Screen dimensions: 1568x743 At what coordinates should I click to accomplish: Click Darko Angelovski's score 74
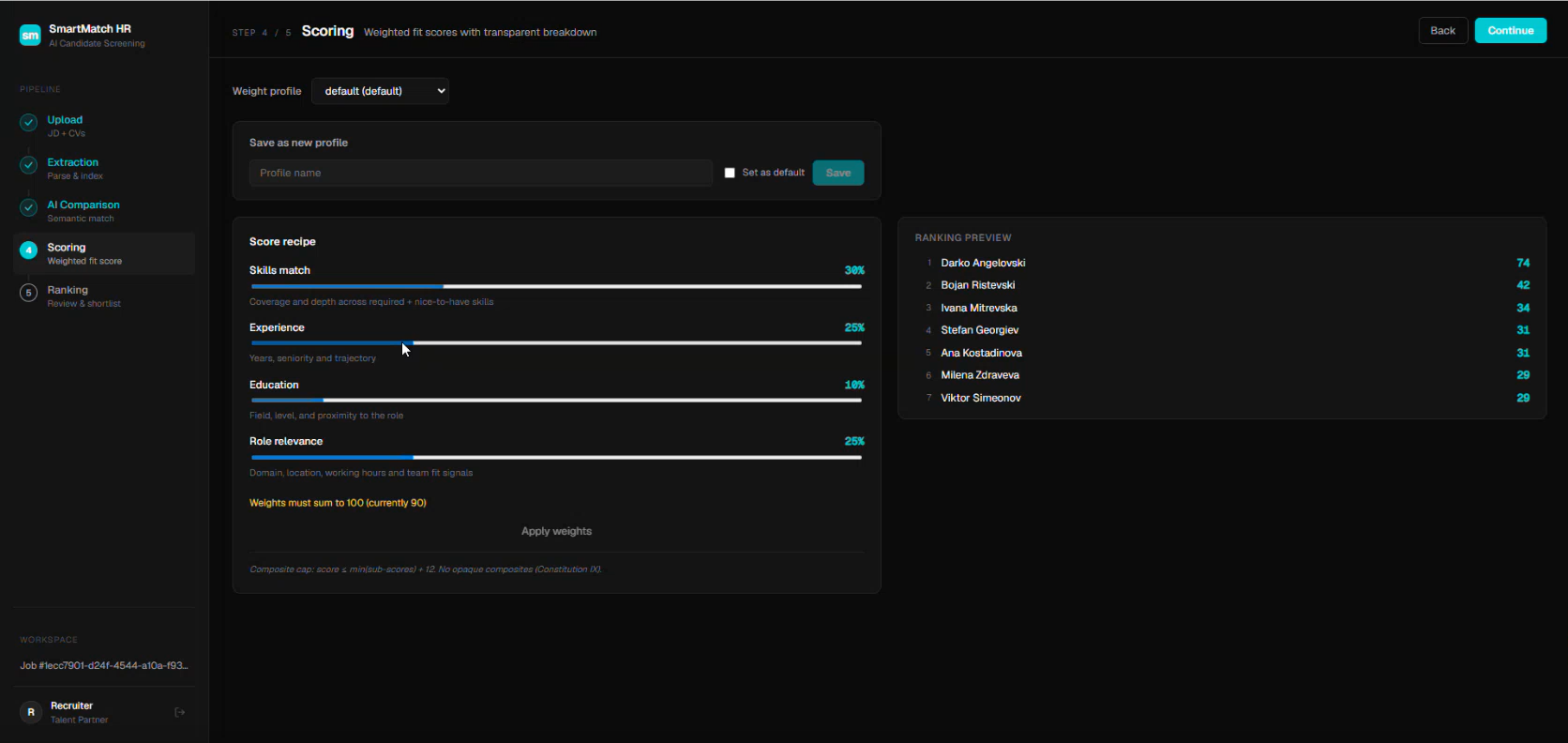[x=1523, y=263]
